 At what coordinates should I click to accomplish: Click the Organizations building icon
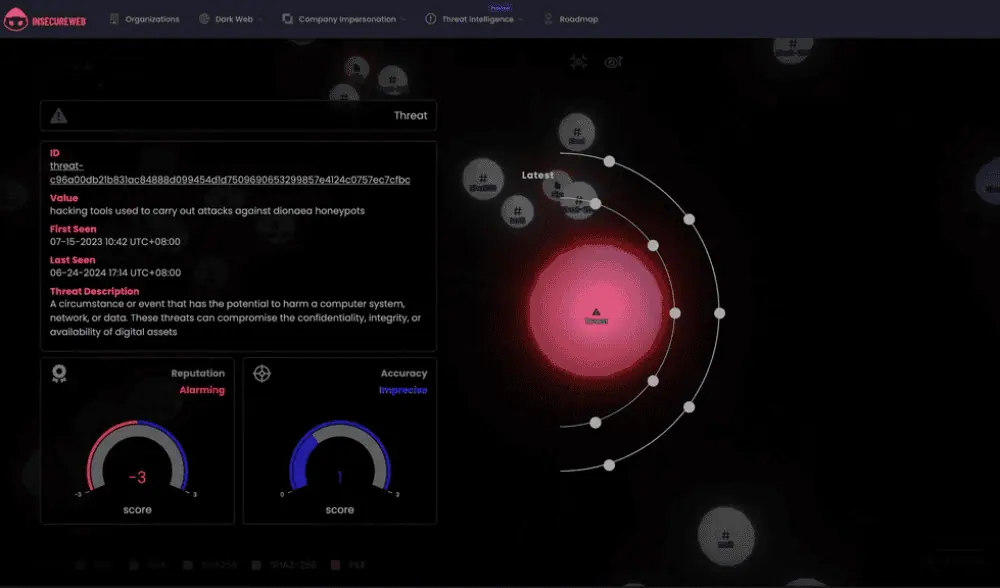113,19
